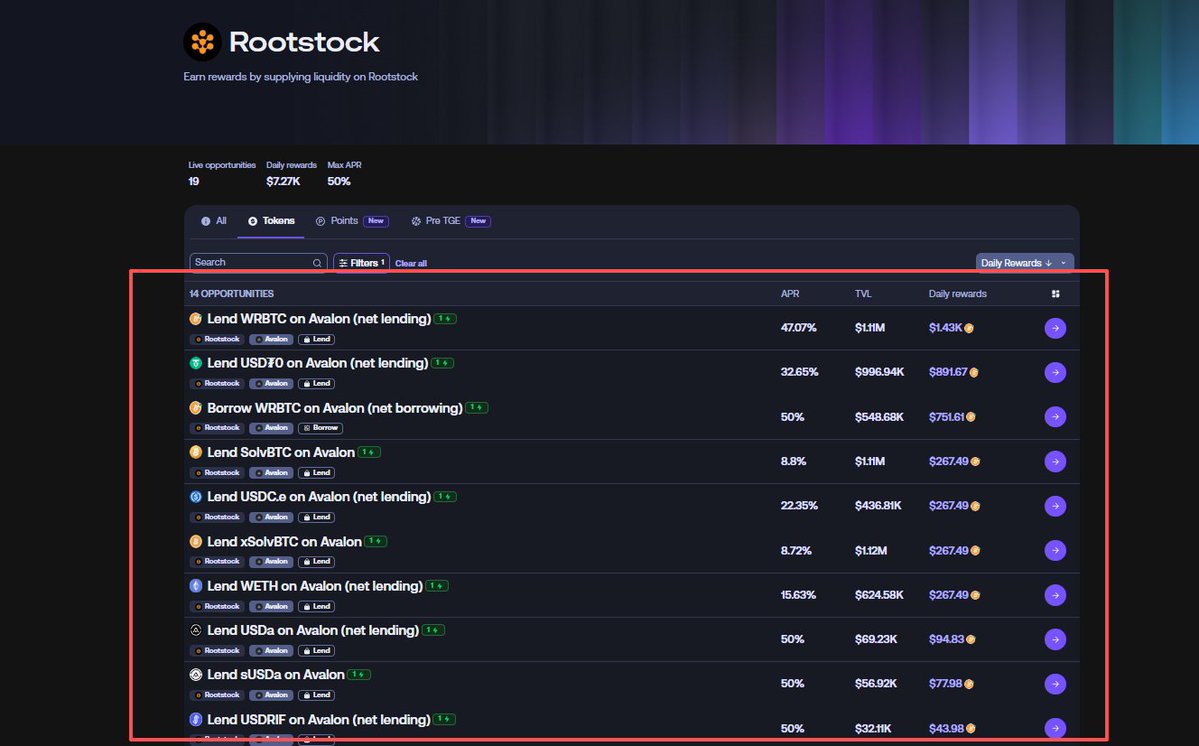Click the Borrow tag on Borrow WRBTC row

[x=320, y=428]
